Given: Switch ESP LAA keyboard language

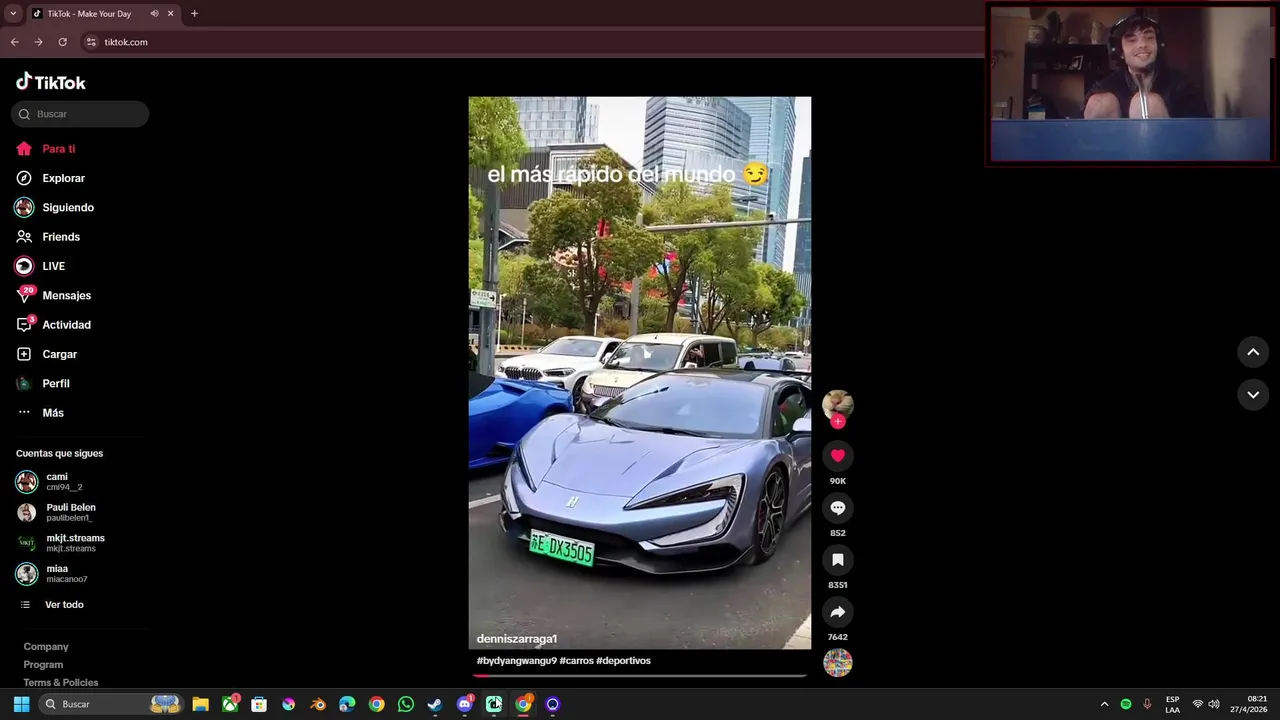Looking at the screenshot, I should point(1172,704).
